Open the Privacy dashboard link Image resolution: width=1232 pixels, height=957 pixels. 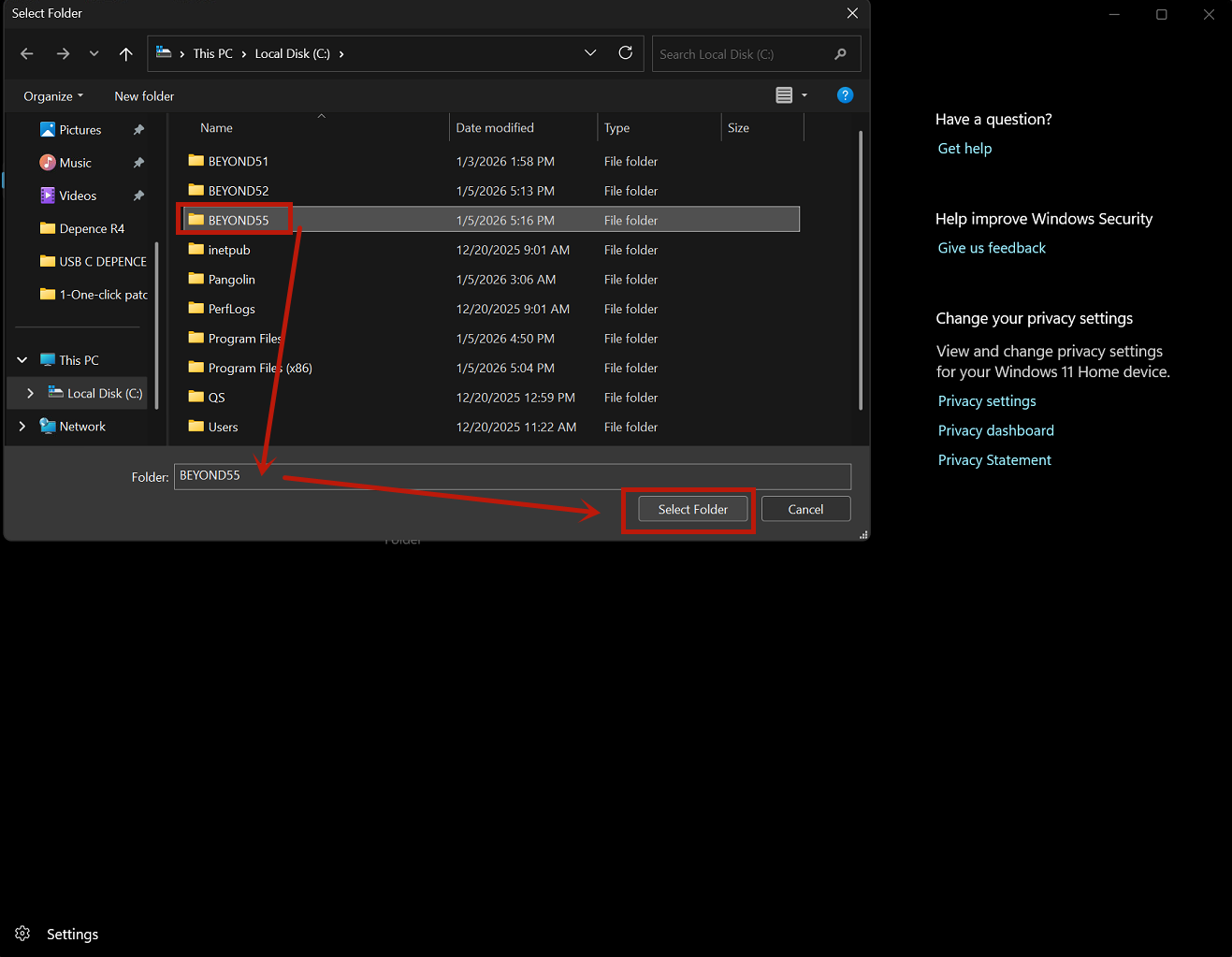click(x=995, y=430)
